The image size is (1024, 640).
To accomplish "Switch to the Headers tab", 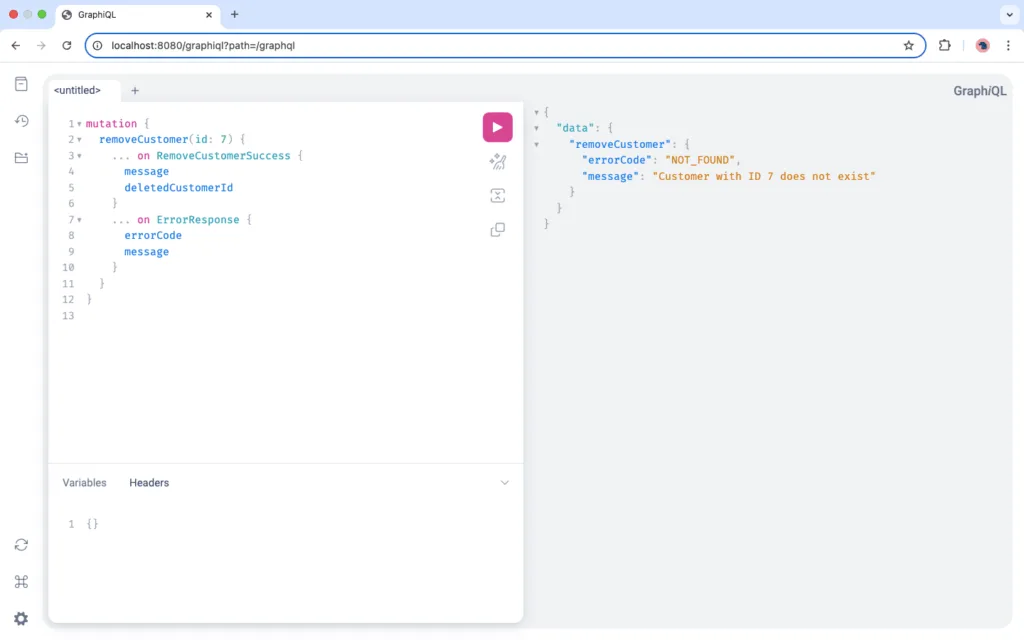I will pyautogui.click(x=149, y=483).
